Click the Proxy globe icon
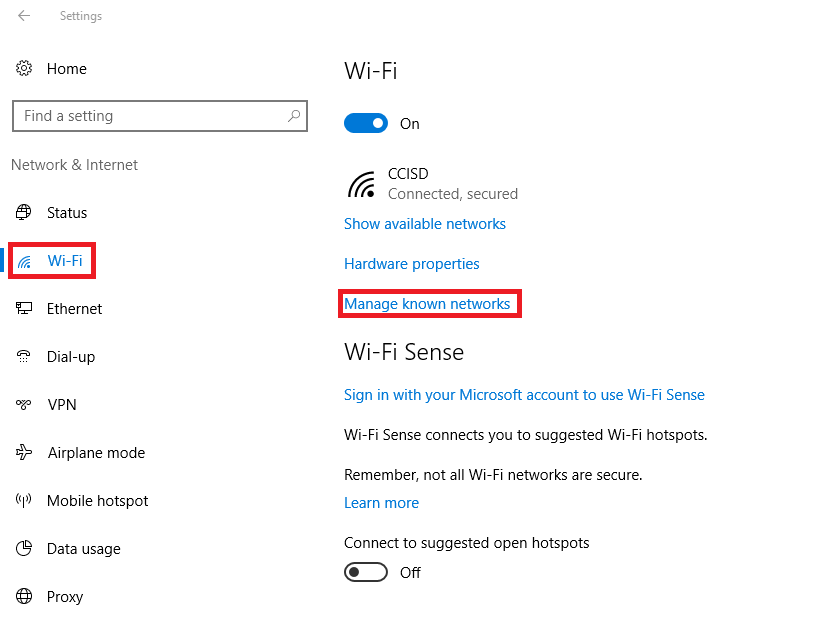Viewport: 816px width, 625px height. click(24, 596)
